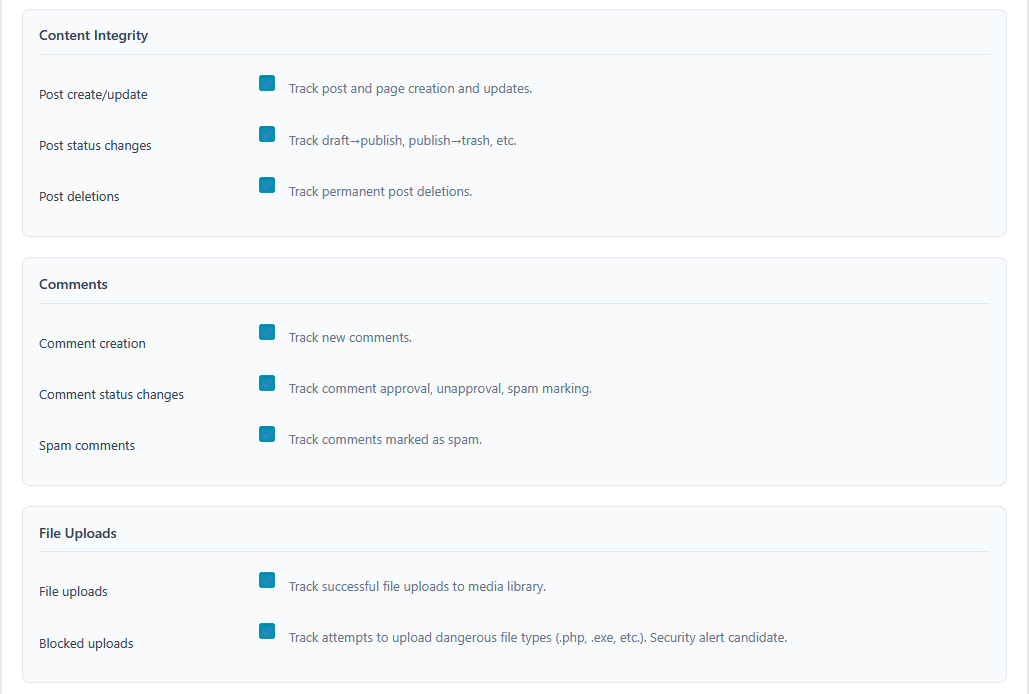This screenshot has width=1029, height=694.
Task: Click the description 'Track new comments.'
Action: point(350,337)
